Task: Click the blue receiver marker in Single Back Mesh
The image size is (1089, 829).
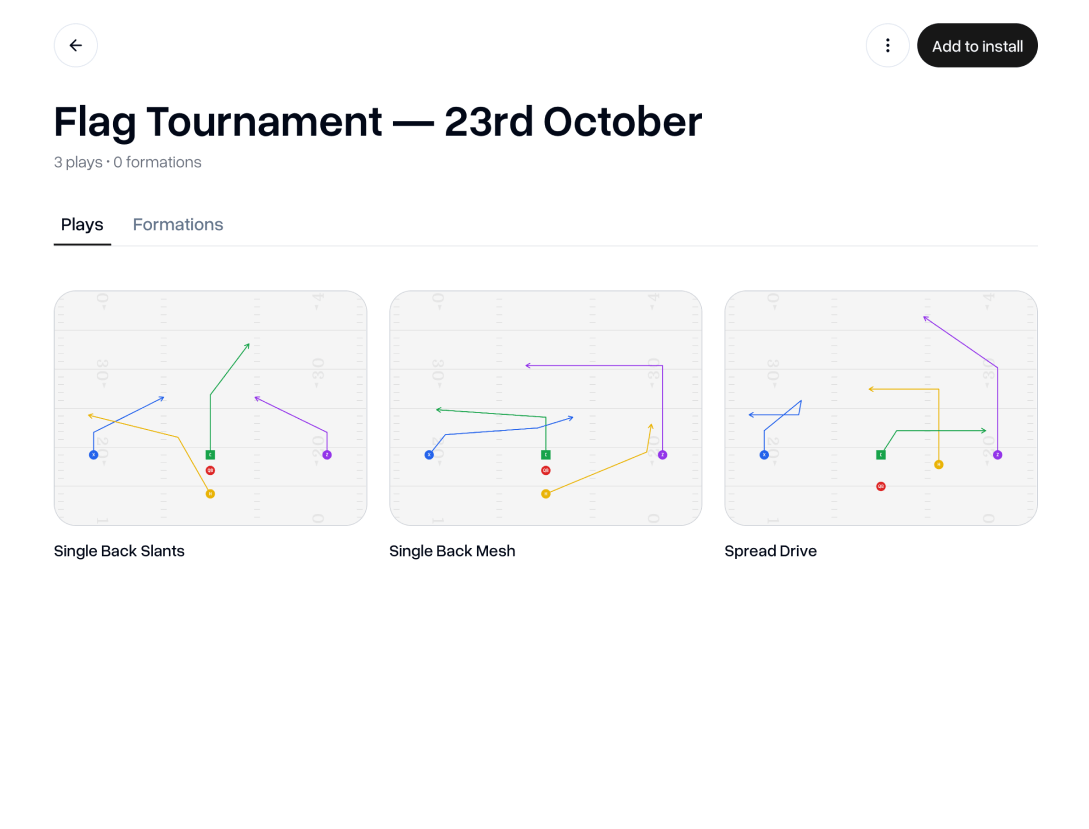Action: (x=429, y=455)
